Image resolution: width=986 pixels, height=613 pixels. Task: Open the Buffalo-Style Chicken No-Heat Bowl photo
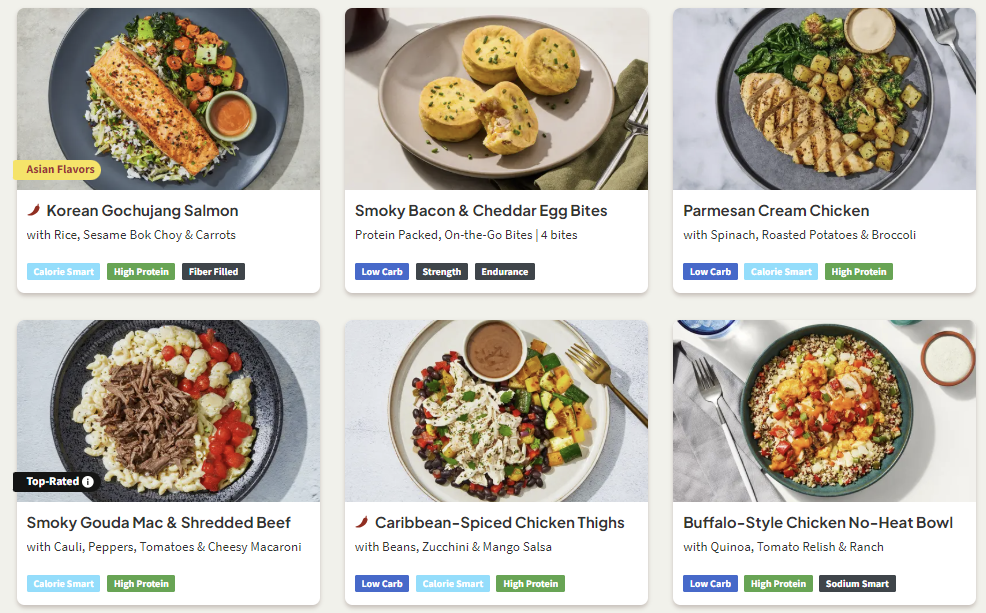click(x=824, y=411)
